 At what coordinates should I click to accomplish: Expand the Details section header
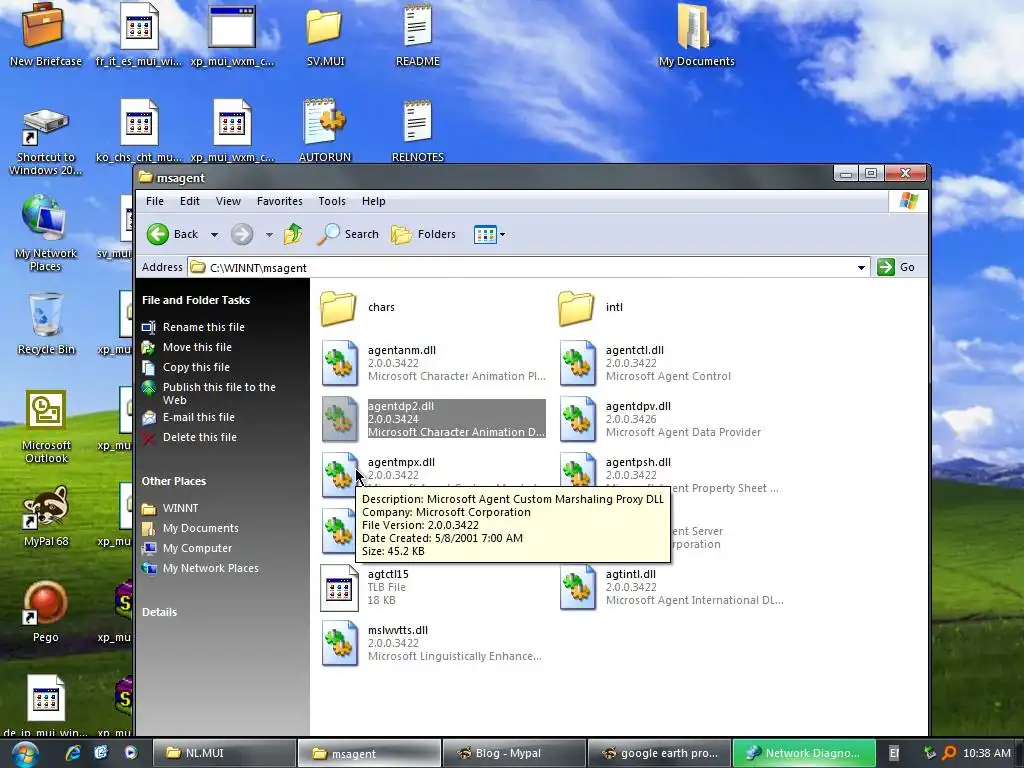tap(159, 612)
